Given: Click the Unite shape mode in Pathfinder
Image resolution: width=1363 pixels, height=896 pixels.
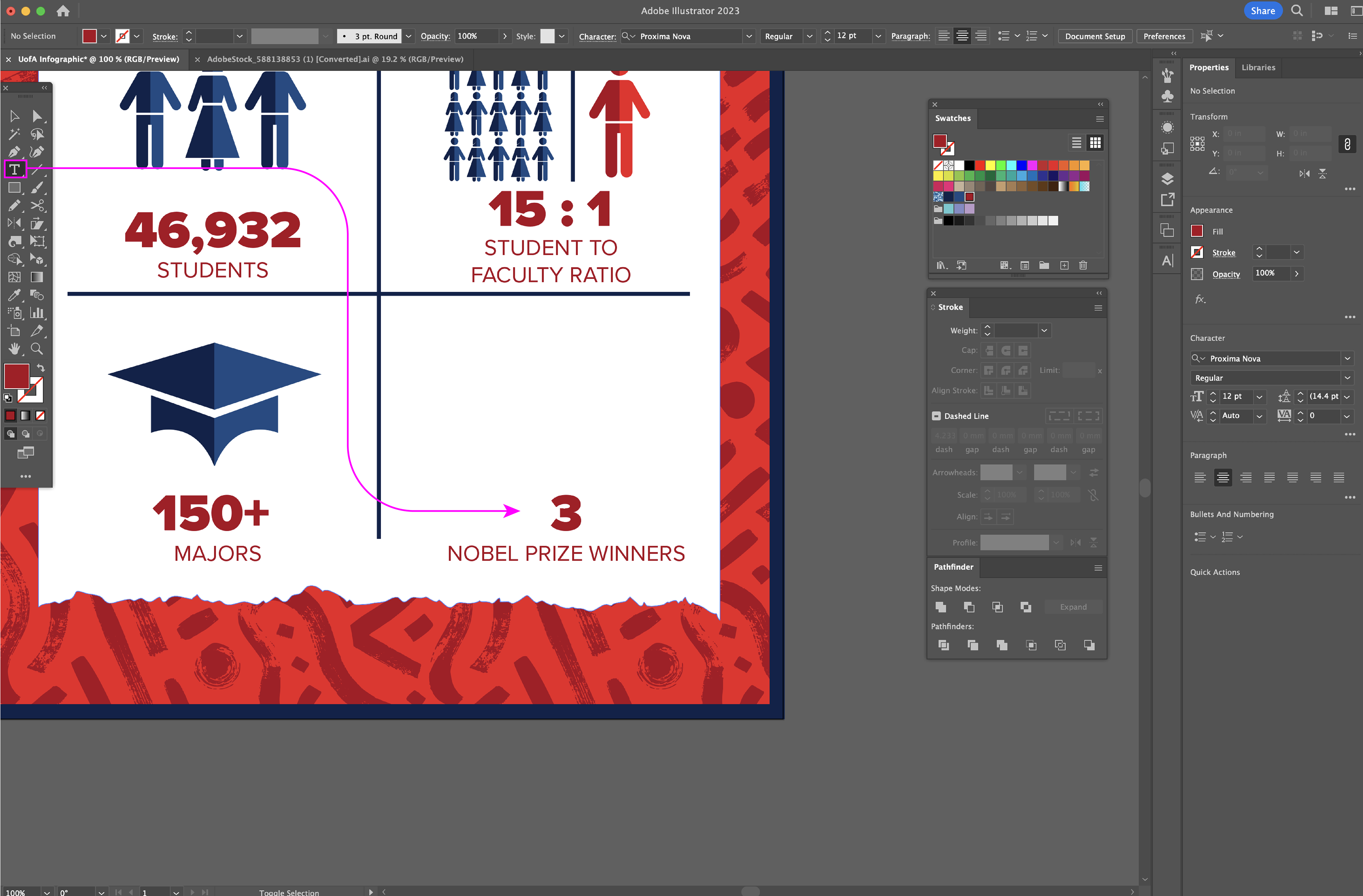Looking at the screenshot, I should 940,607.
